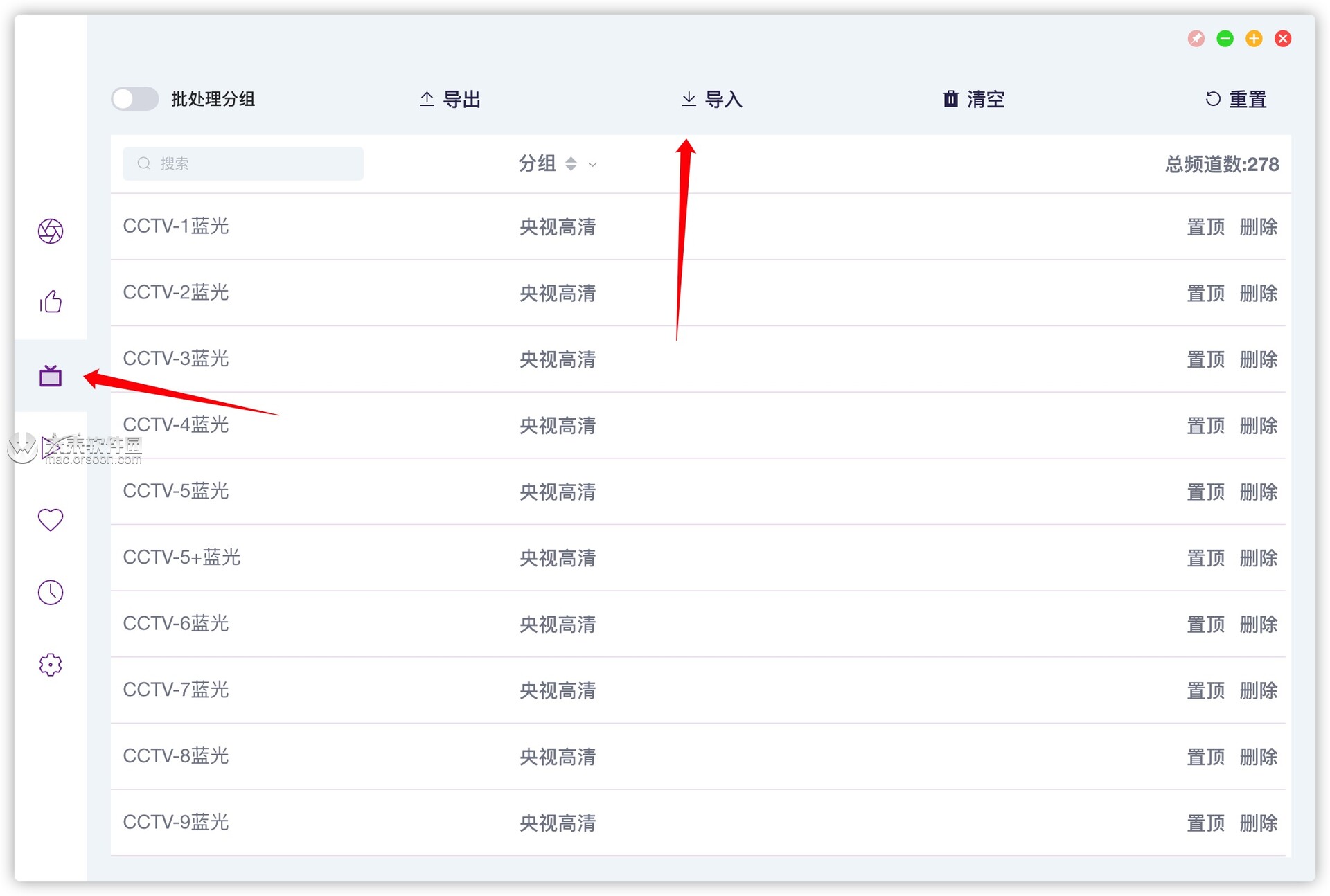Click the 分组 sort arrows control
This screenshot has width=1330, height=896.
[571, 164]
